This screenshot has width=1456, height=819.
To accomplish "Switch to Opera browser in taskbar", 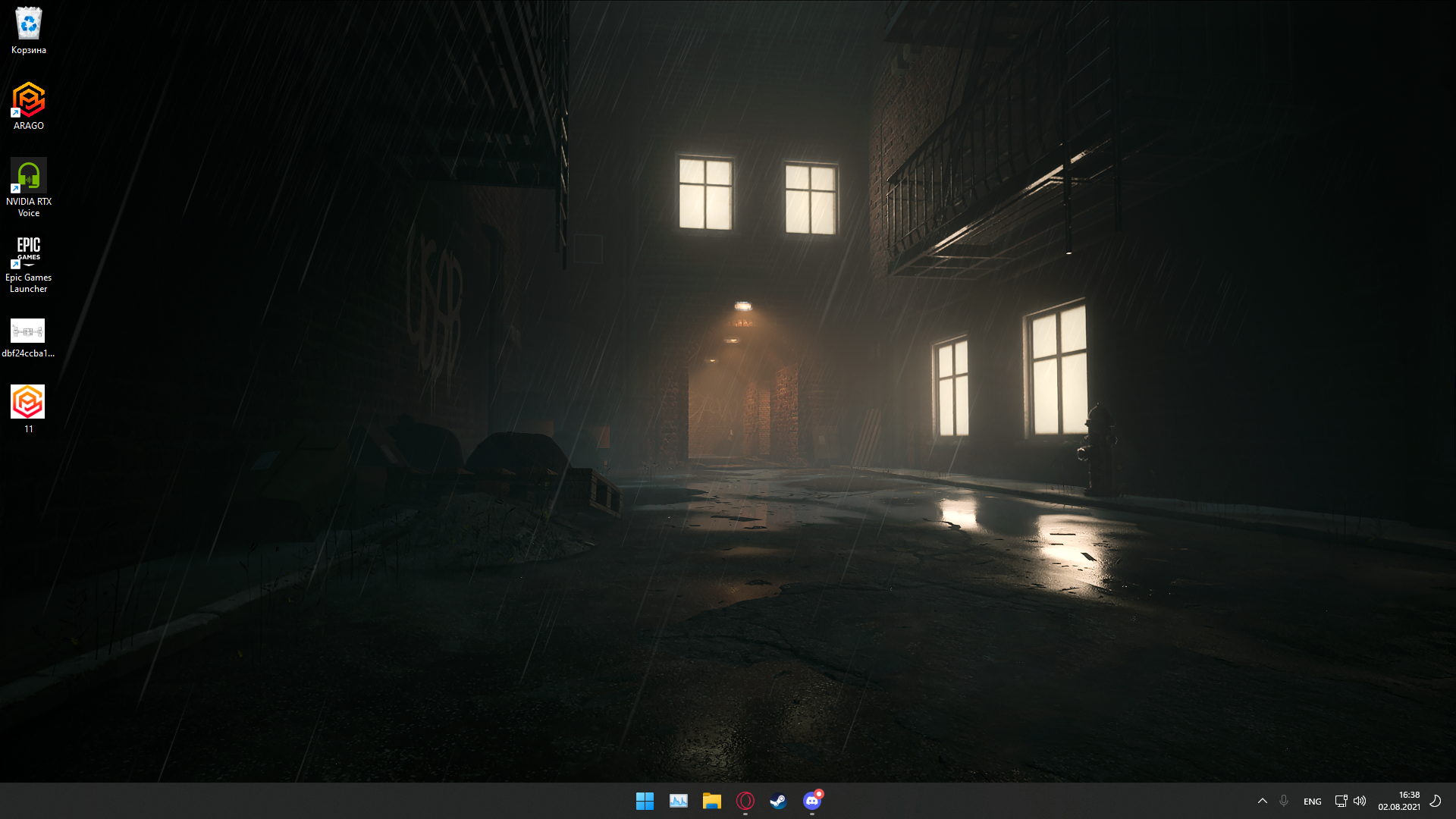I will [745, 801].
